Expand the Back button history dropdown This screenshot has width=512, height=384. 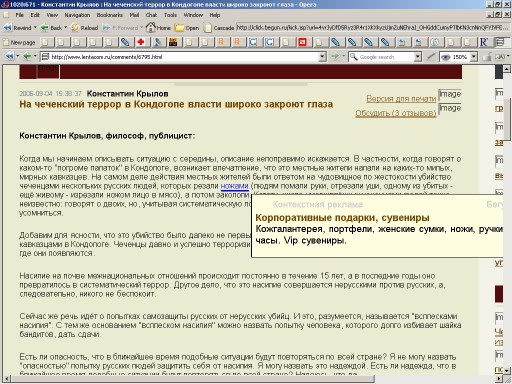coord(66,28)
